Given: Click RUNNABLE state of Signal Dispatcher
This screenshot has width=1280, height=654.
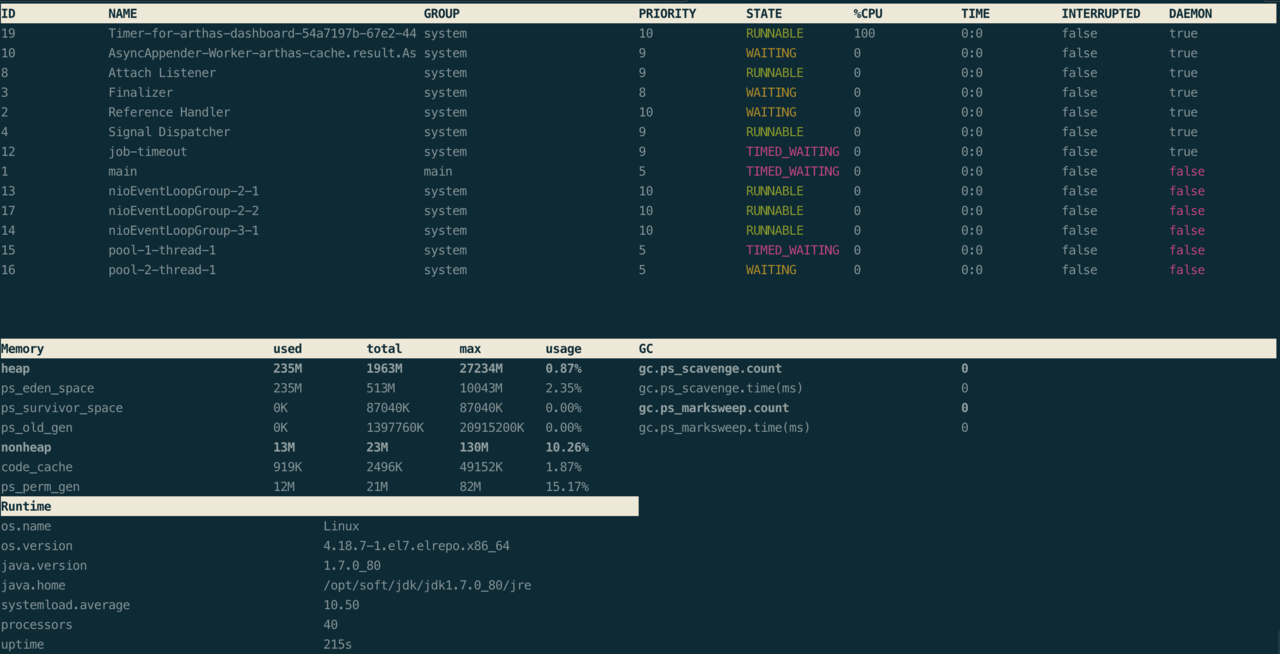Looking at the screenshot, I should point(774,132).
